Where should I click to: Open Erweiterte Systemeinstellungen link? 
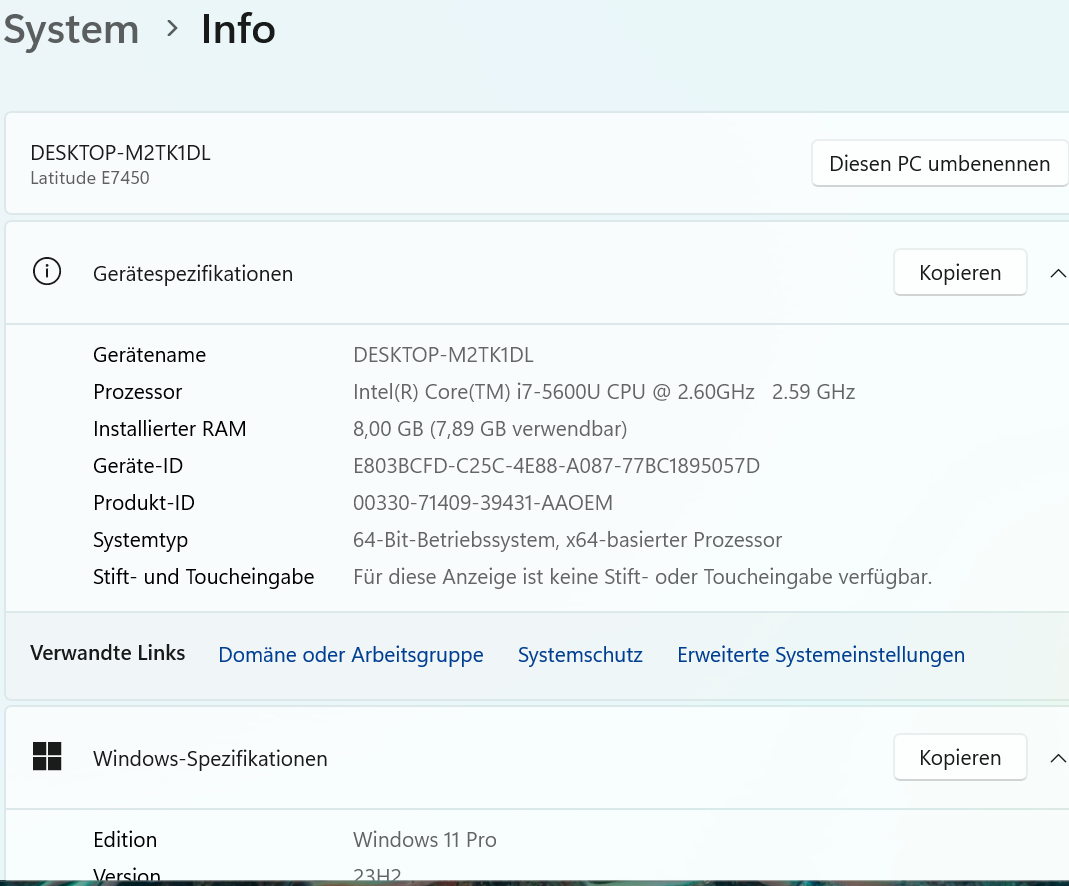(x=821, y=655)
